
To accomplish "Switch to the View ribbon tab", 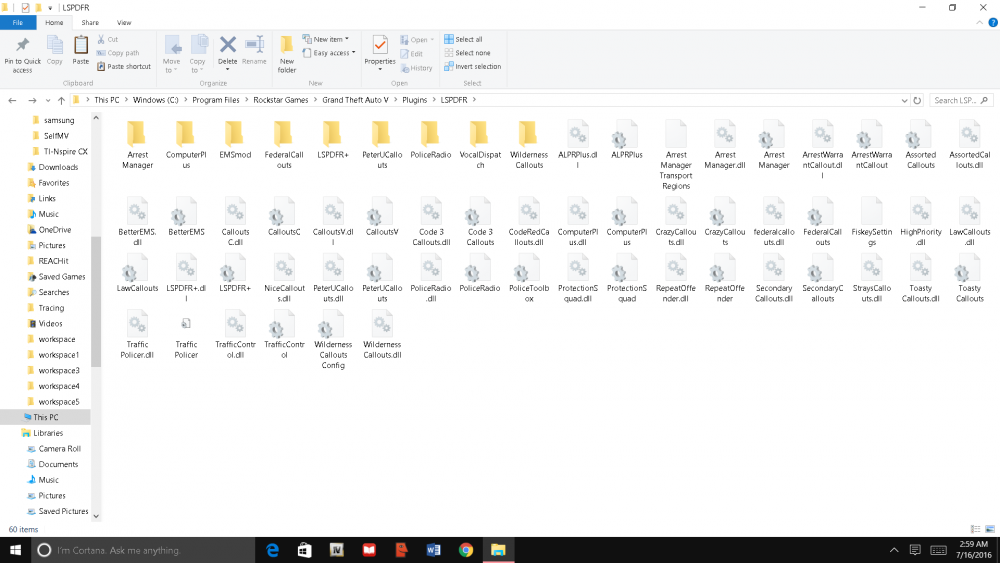I will [124, 22].
